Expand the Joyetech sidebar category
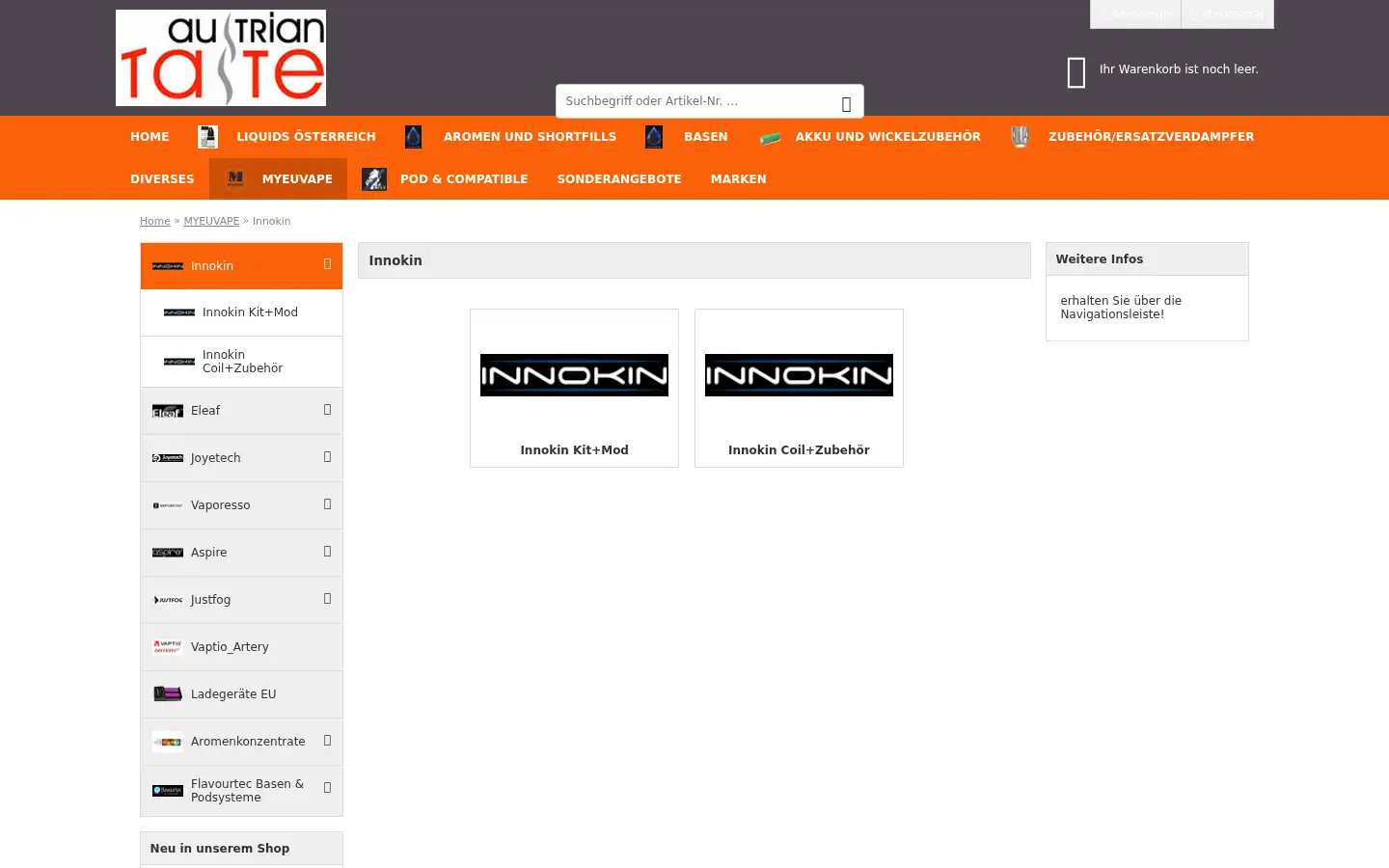The image size is (1389, 868). [x=327, y=457]
